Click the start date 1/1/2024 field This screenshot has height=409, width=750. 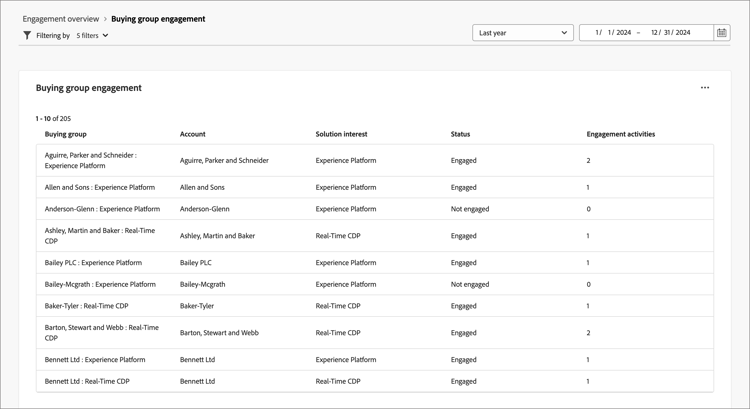(613, 33)
